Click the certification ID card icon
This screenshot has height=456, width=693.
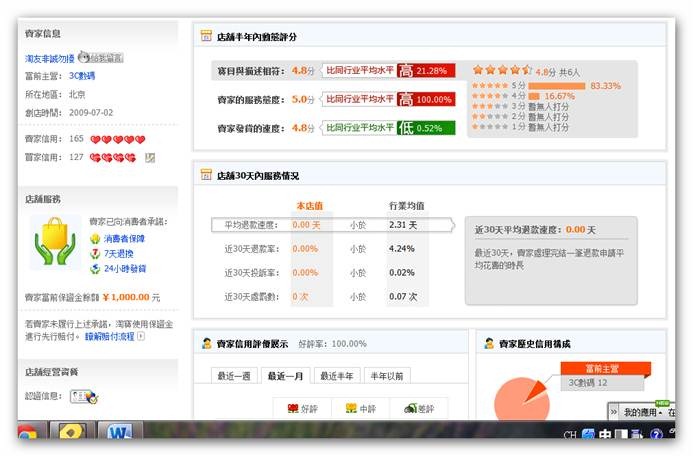84,397
